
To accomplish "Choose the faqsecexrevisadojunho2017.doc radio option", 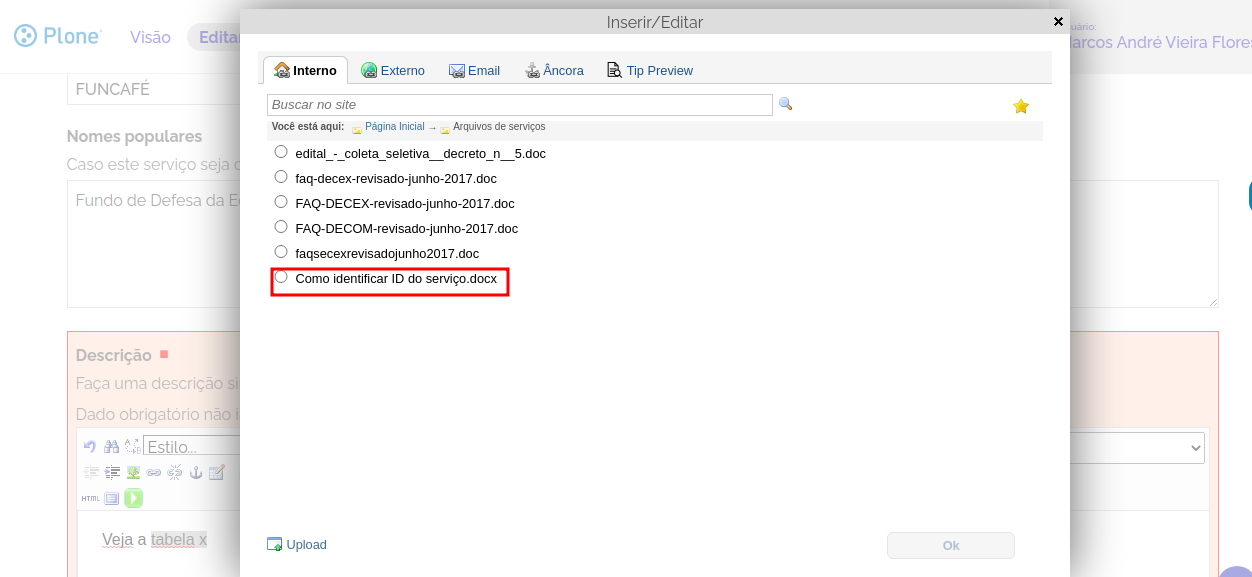I will click(281, 252).
